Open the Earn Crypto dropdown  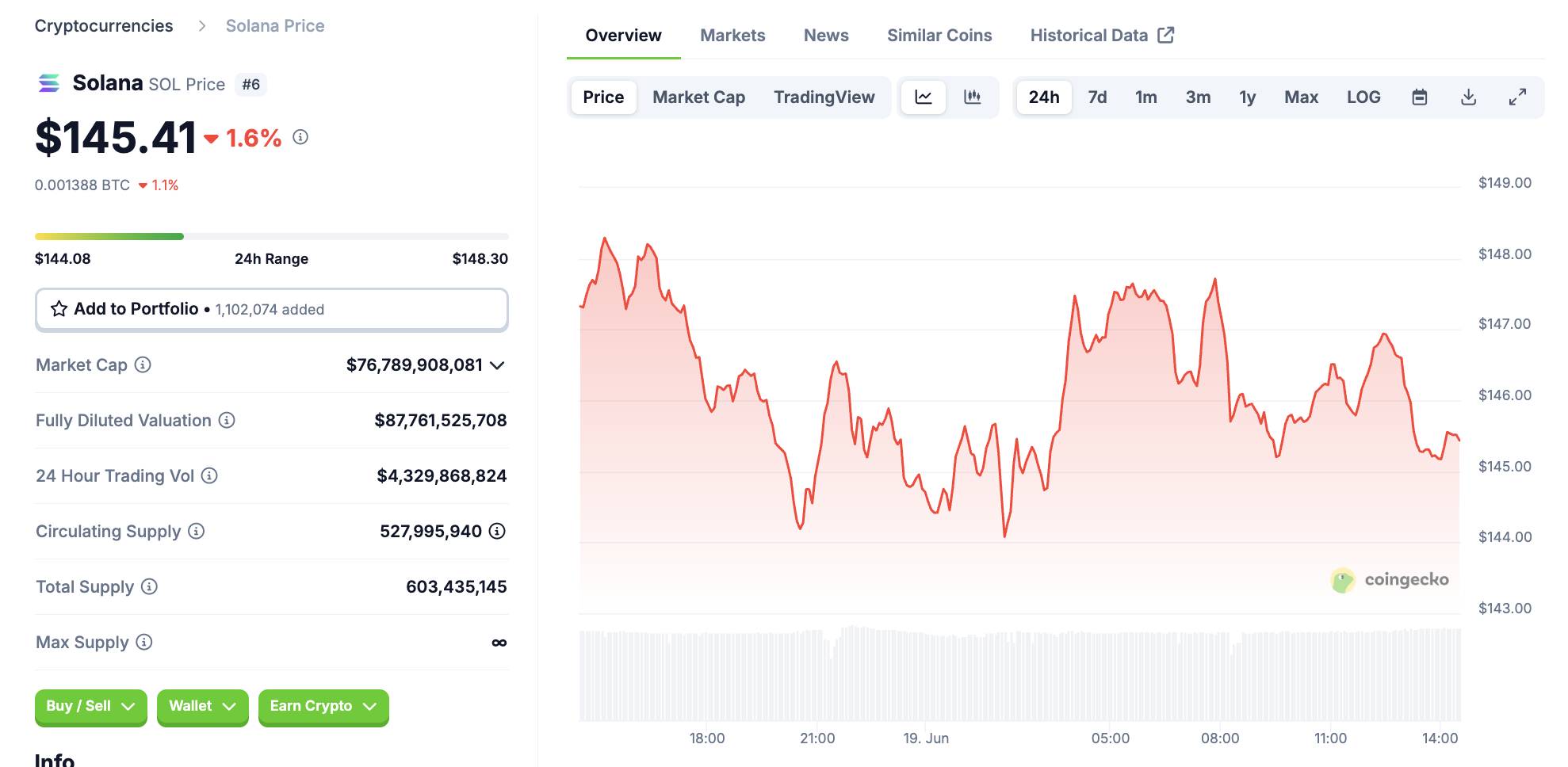[323, 706]
